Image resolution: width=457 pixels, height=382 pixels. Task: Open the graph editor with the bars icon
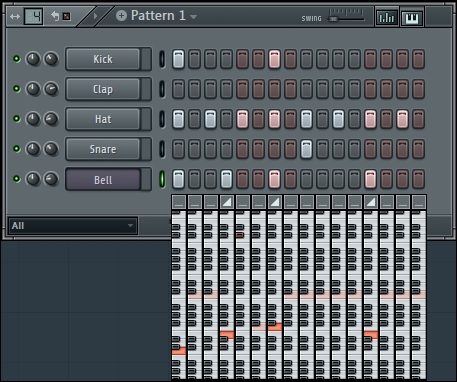(x=387, y=17)
